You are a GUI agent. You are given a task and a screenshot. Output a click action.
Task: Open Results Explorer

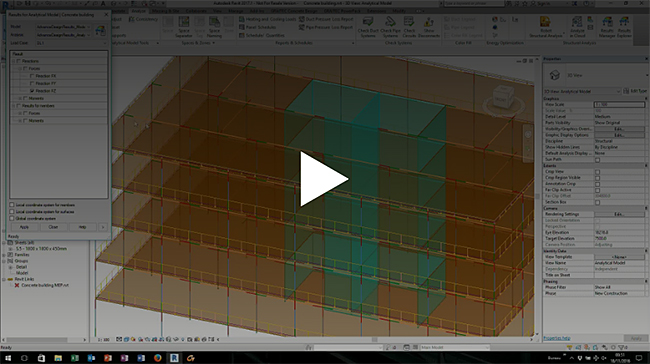pyautogui.click(x=624, y=27)
